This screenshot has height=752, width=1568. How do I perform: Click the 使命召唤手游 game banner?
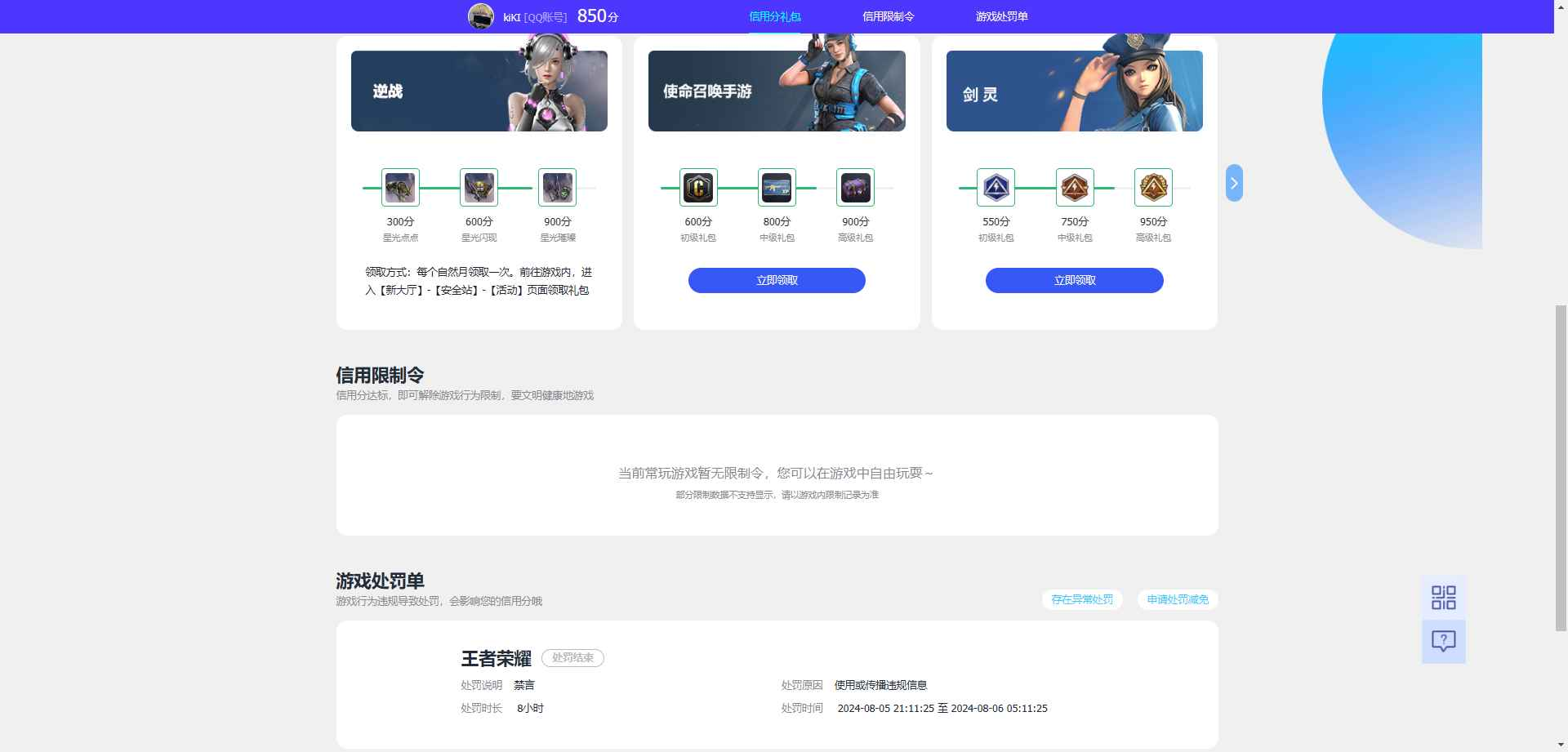tap(777, 91)
